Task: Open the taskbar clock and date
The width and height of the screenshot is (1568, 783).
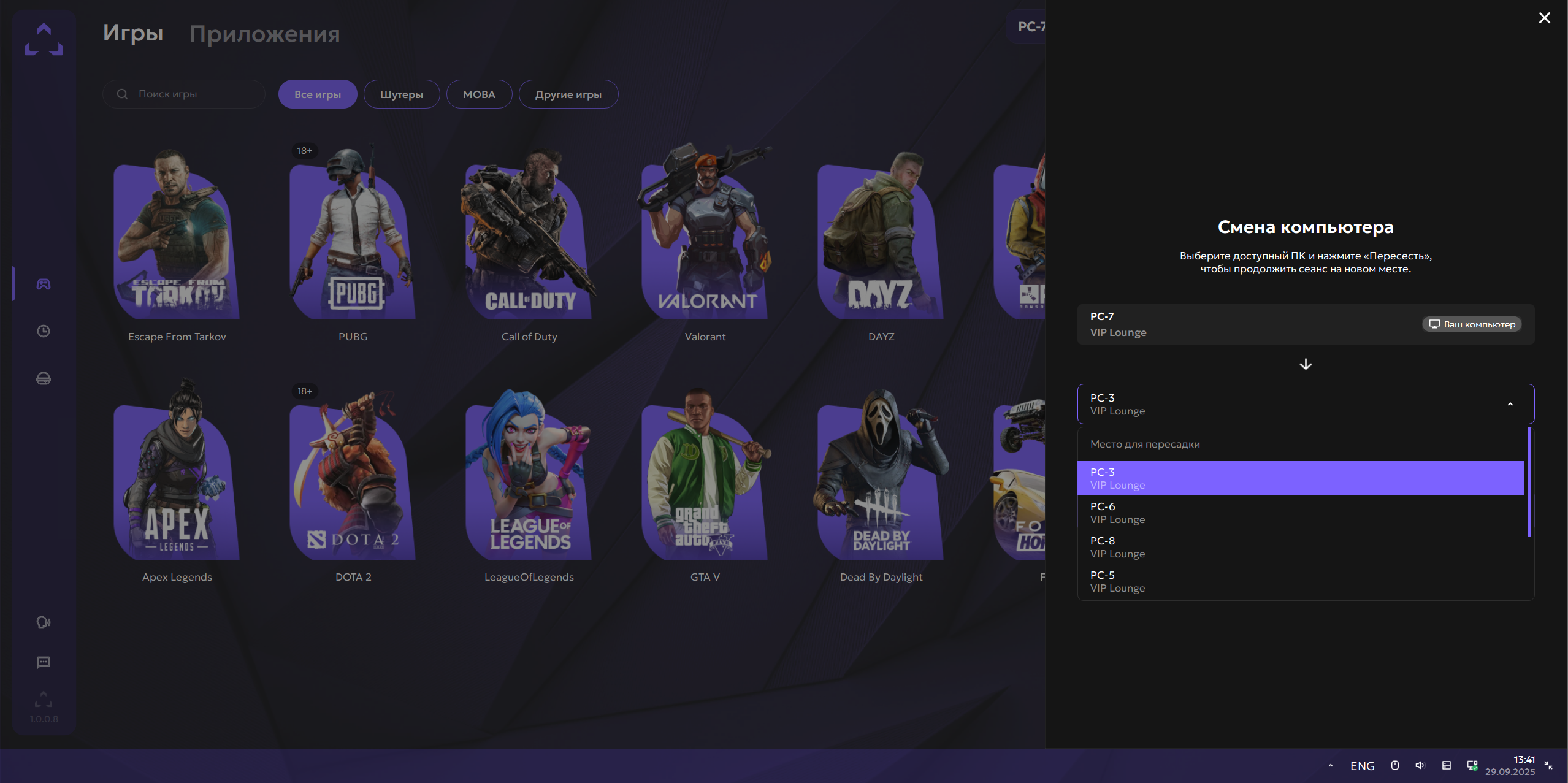Action: [1510, 765]
